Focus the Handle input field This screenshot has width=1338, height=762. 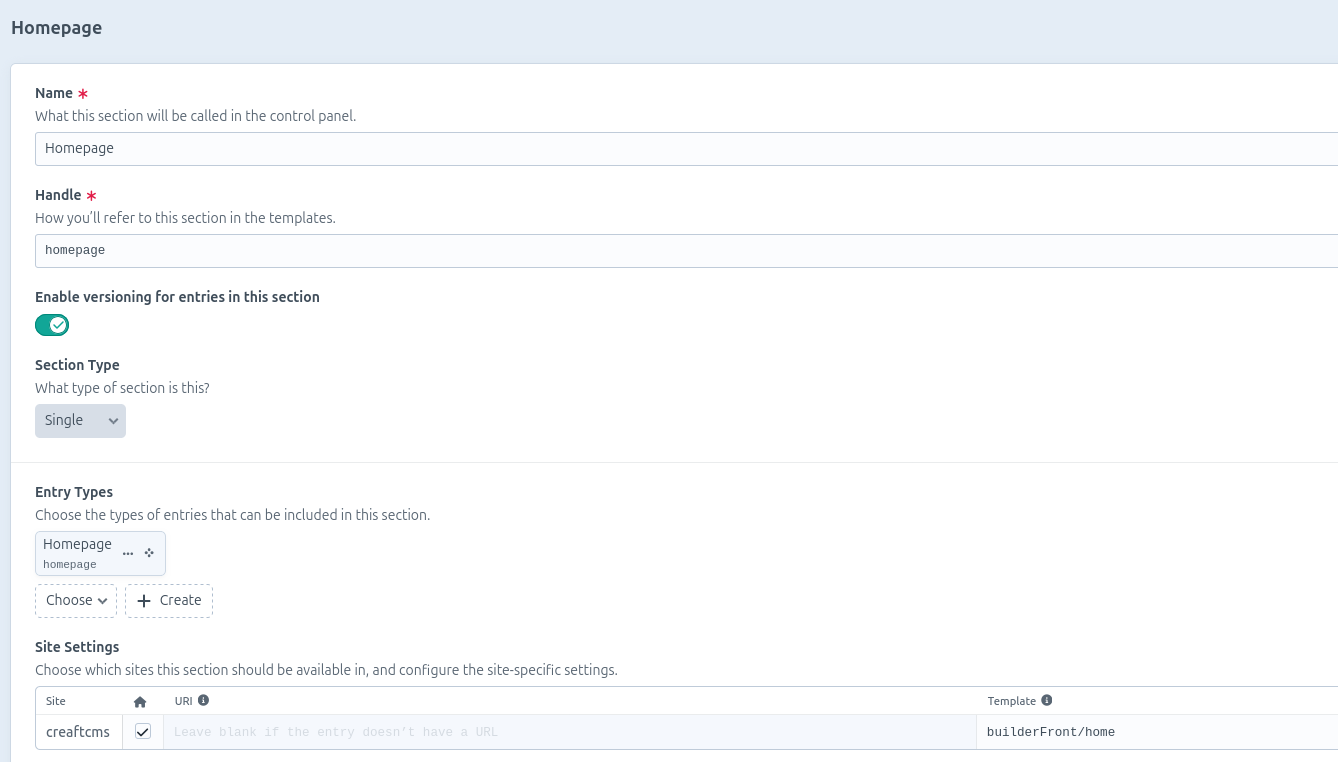pos(686,251)
